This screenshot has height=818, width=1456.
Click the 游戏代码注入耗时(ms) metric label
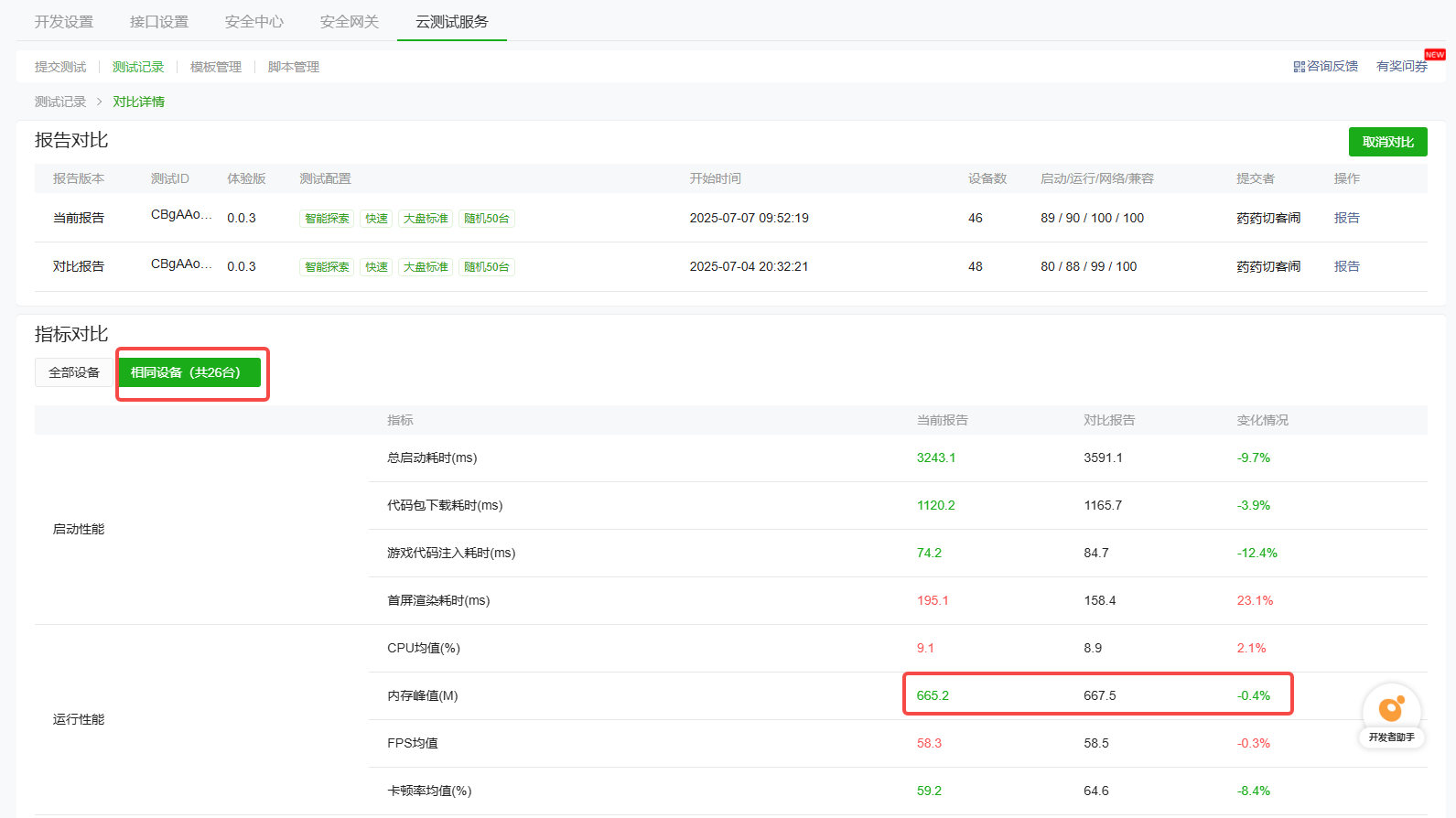(x=451, y=553)
